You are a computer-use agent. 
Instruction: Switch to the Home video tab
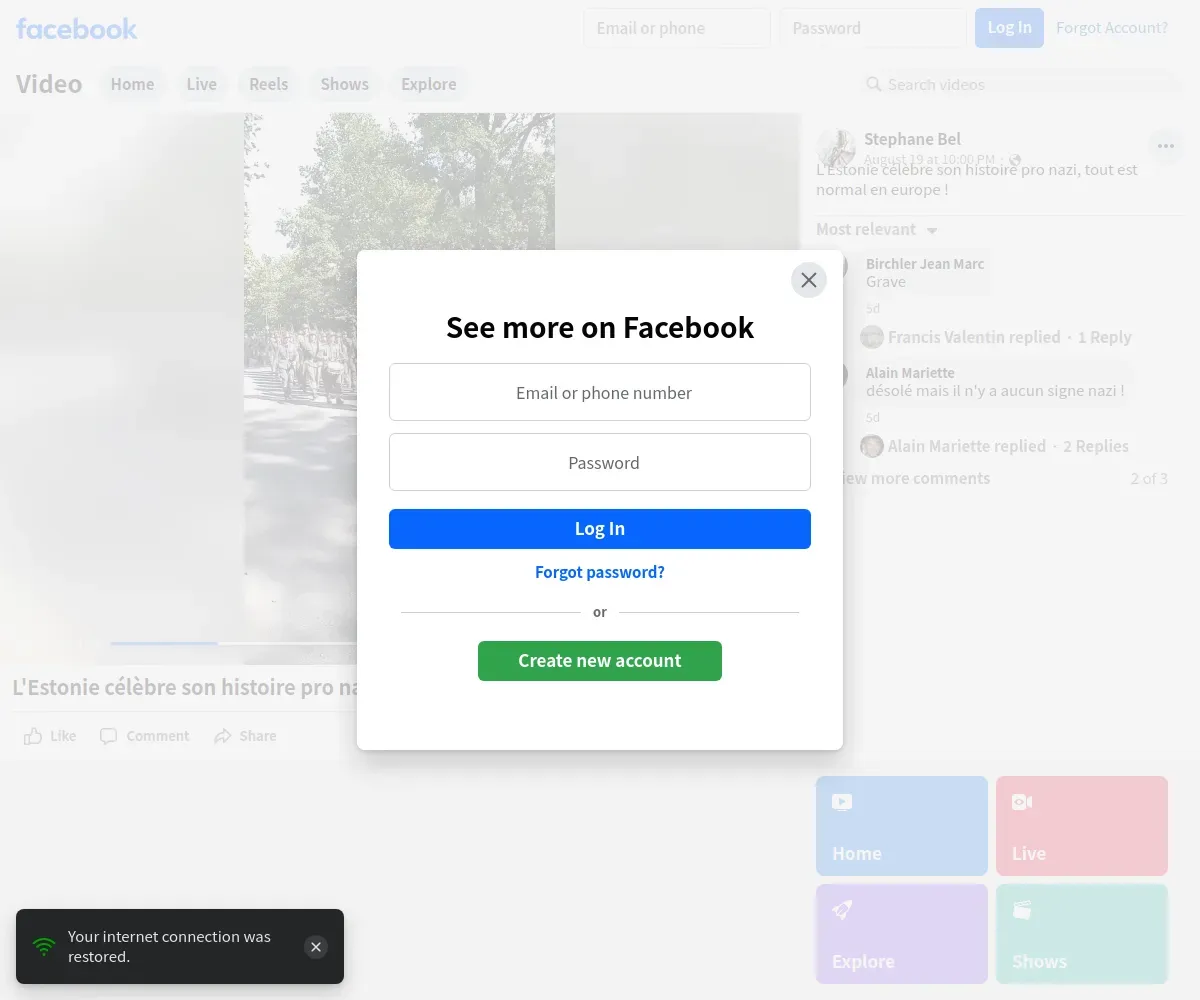click(x=132, y=84)
